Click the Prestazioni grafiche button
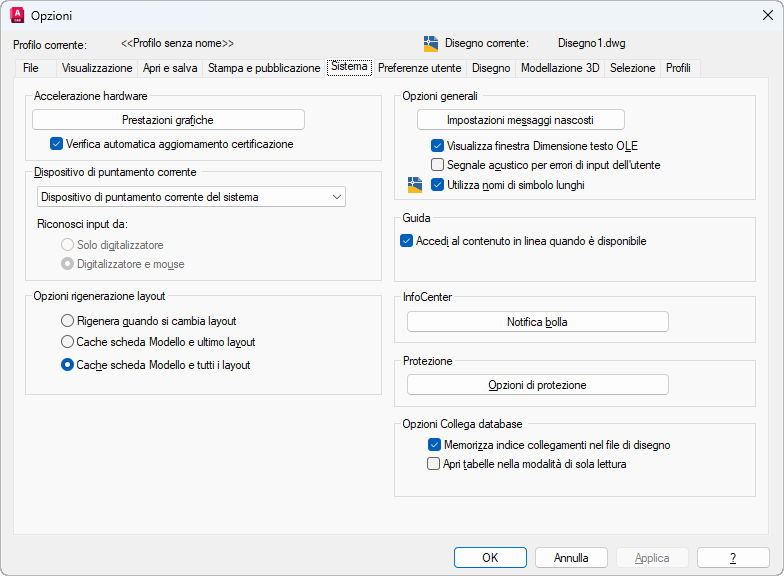 tap(168, 120)
